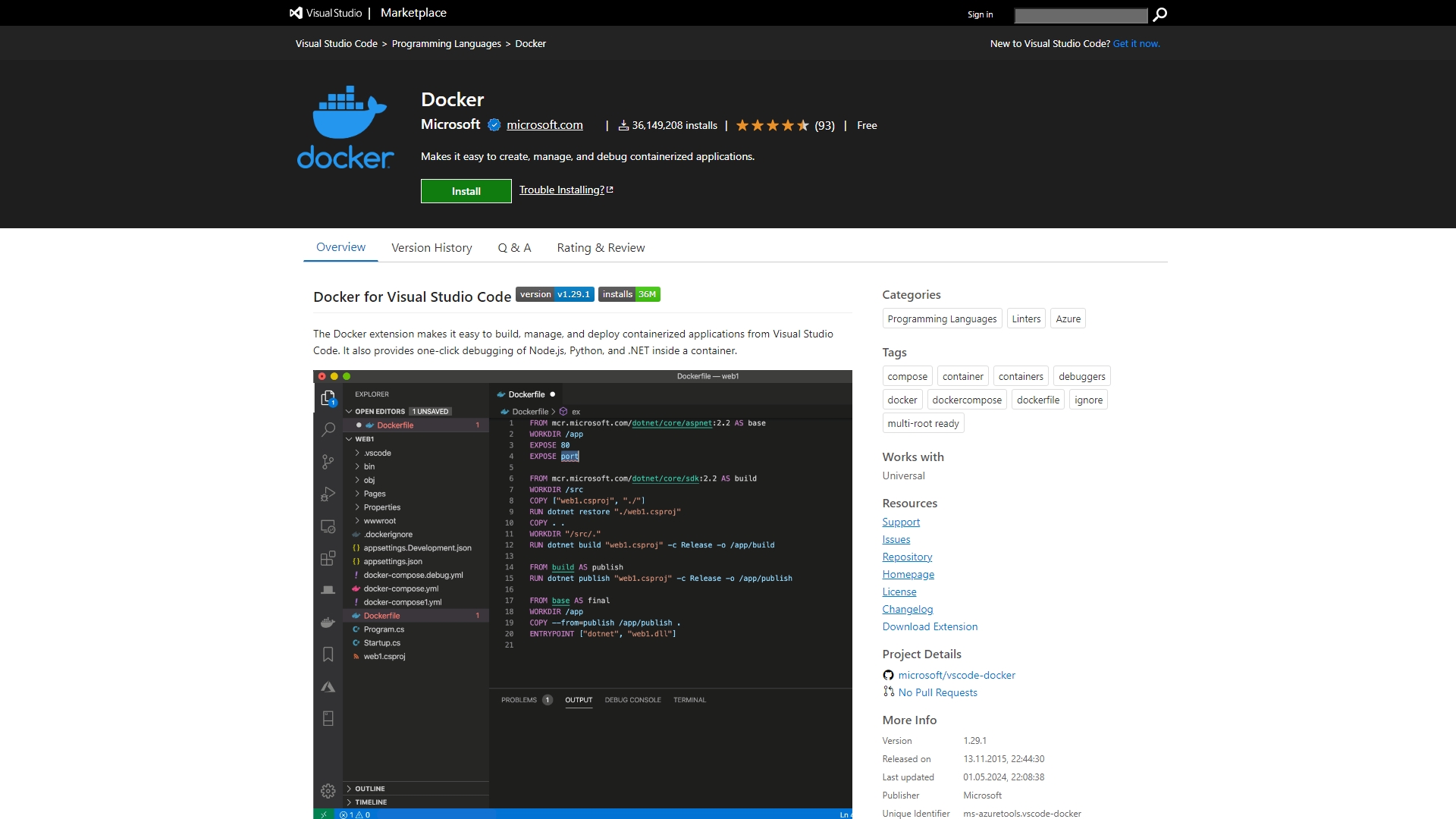This screenshot has height=819, width=1456.
Task: Click the Visual Studio logo icon
Action: click(296, 13)
